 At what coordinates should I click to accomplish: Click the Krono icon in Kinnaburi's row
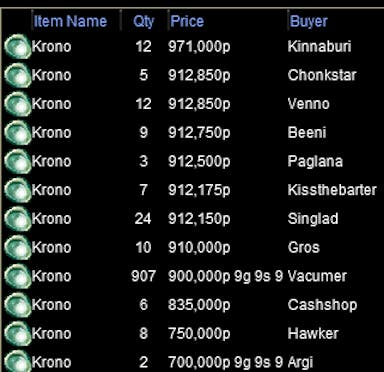(18, 47)
